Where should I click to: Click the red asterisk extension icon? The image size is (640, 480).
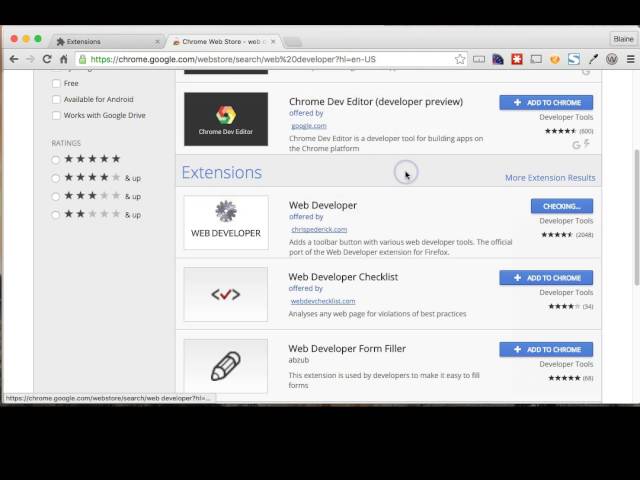[x=517, y=59]
